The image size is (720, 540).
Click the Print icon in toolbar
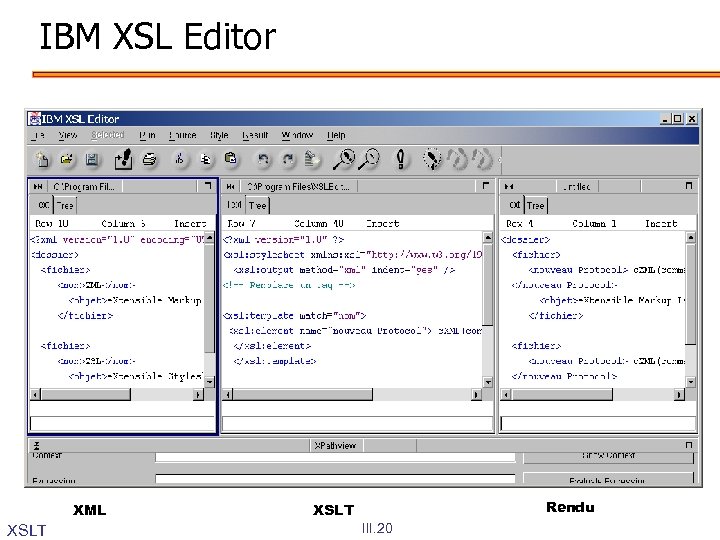click(x=150, y=159)
